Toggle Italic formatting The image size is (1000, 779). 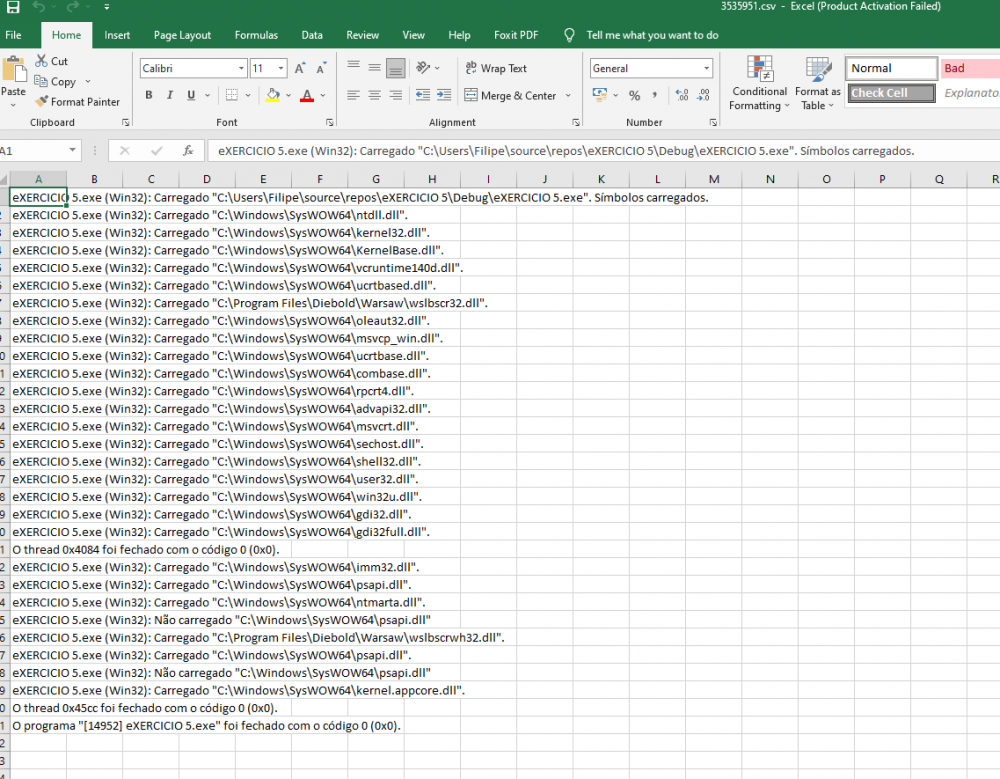(x=170, y=96)
